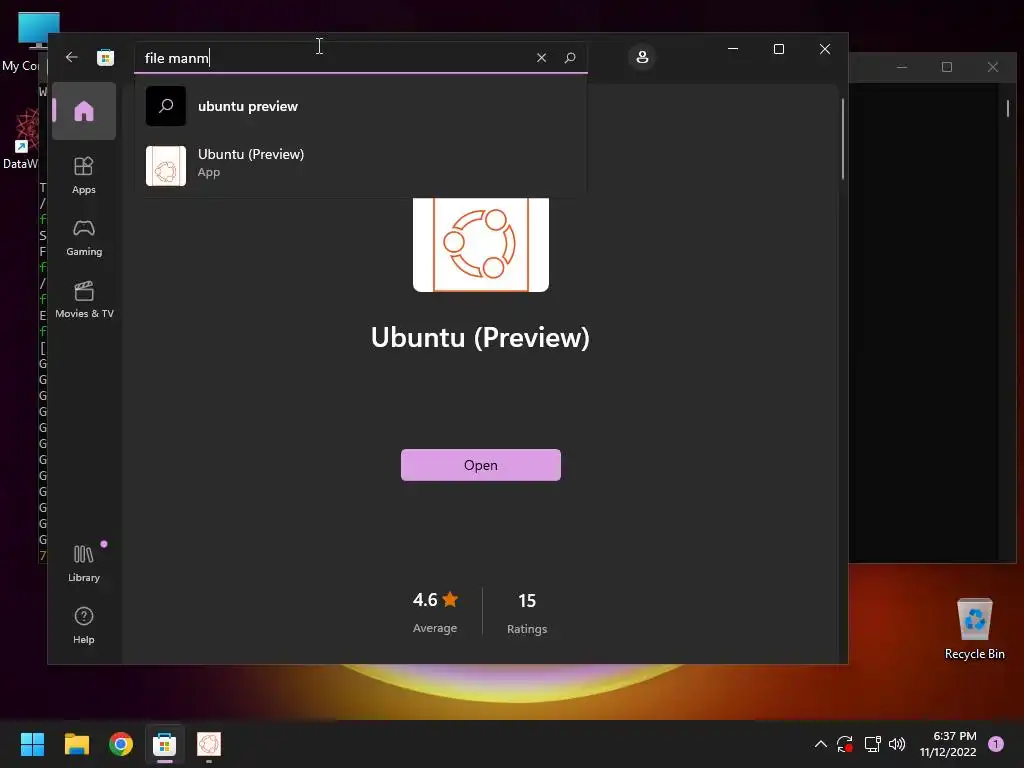Click the 15 Ratings count
This screenshot has height=768, width=1024.
tap(527, 613)
